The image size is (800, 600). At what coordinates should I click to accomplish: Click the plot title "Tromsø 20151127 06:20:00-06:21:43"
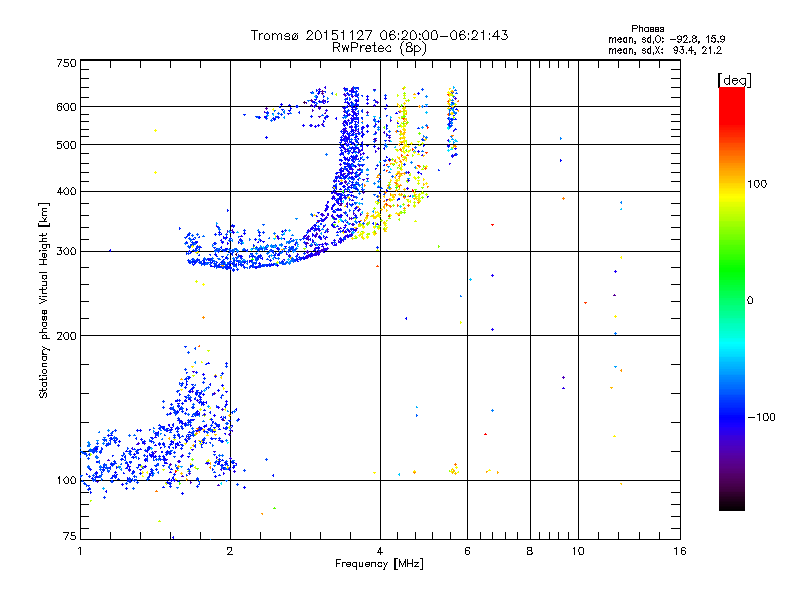(x=379, y=35)
